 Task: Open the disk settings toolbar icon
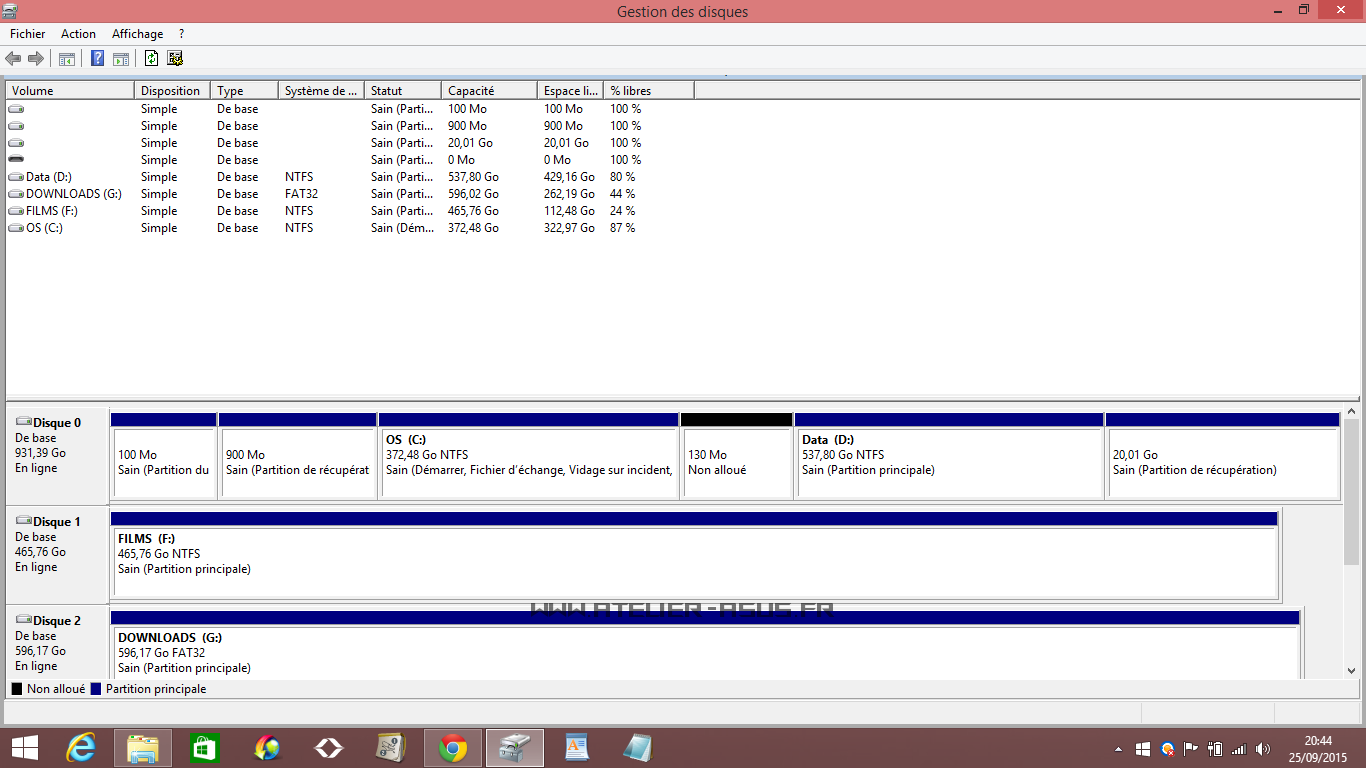tap(175, 59)
